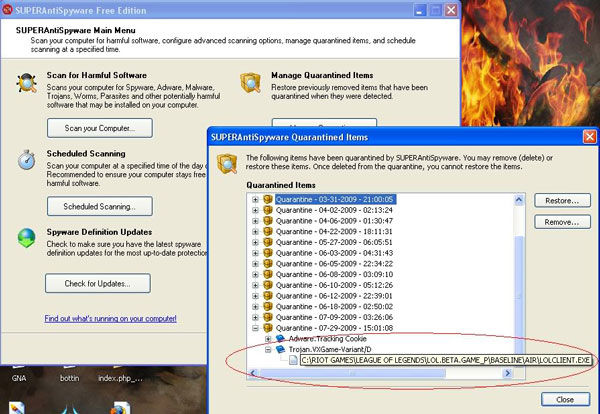
Task: Select the Adware.Tracking Cookie label
Action: (328, 339)
